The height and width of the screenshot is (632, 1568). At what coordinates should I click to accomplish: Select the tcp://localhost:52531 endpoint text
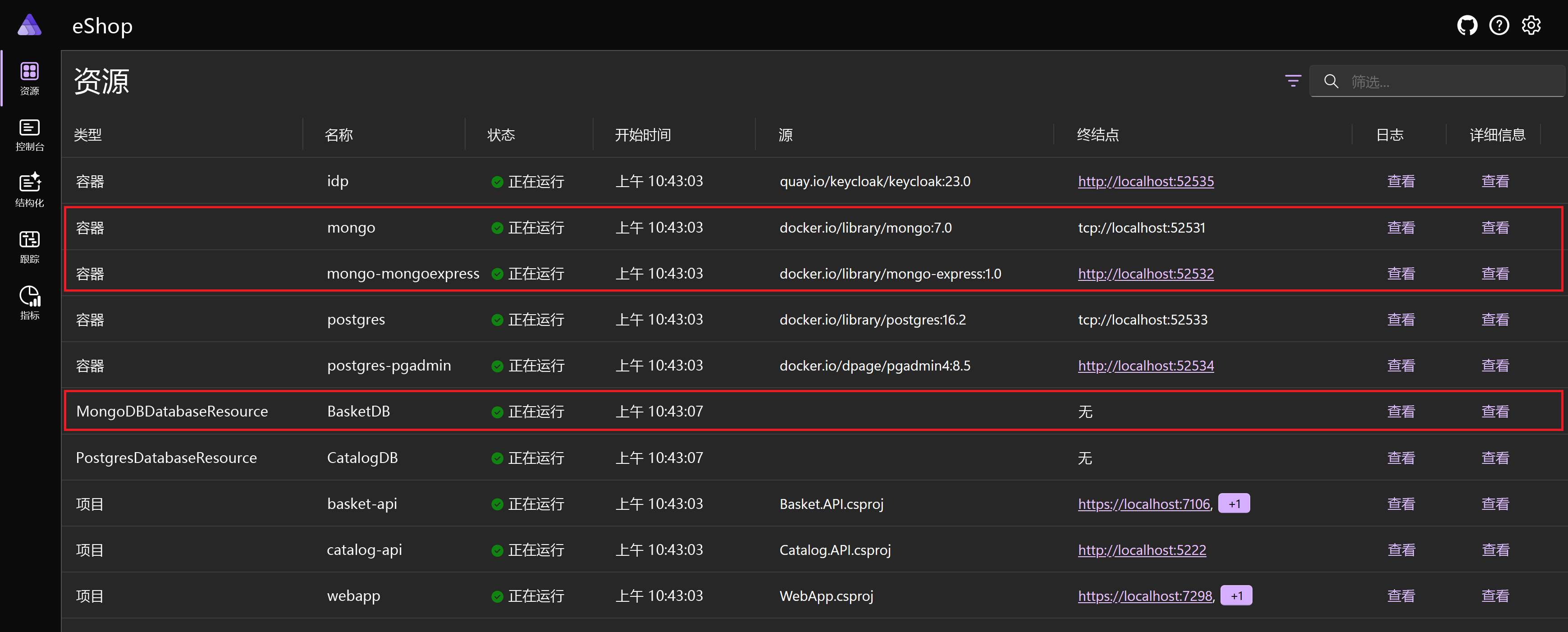pyautogui.click(x=1141, y=228)
